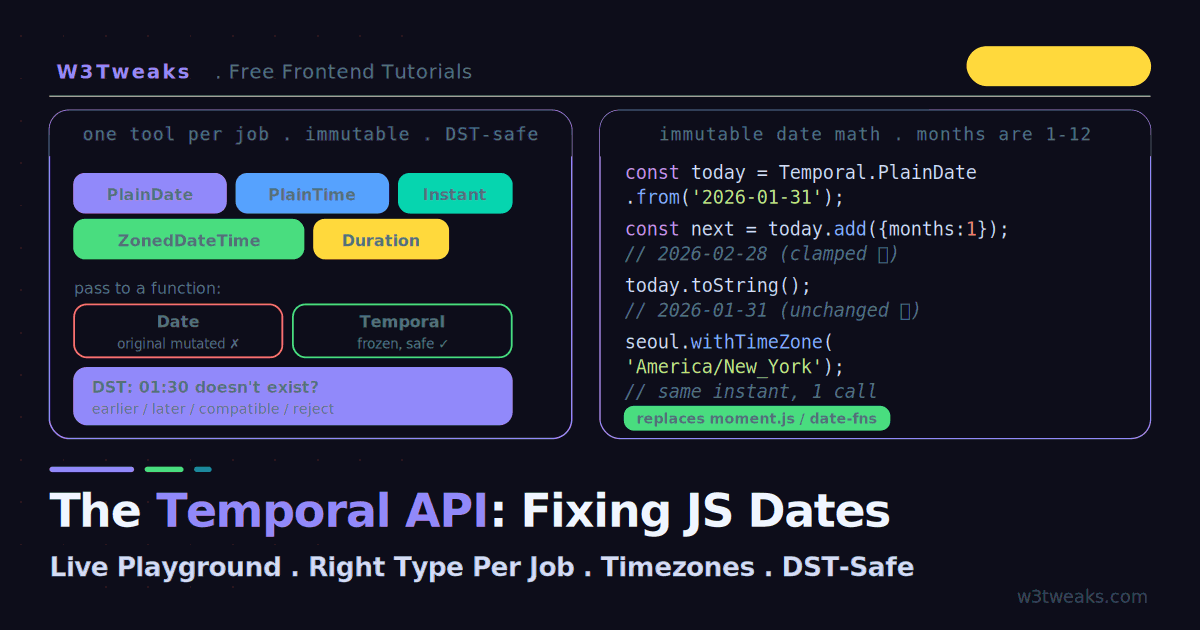Image resolution: width=1200 pixels, height=630 pixels.
Task: Click 'immutable date math' code panel heading
Action: tap(875, 134)
